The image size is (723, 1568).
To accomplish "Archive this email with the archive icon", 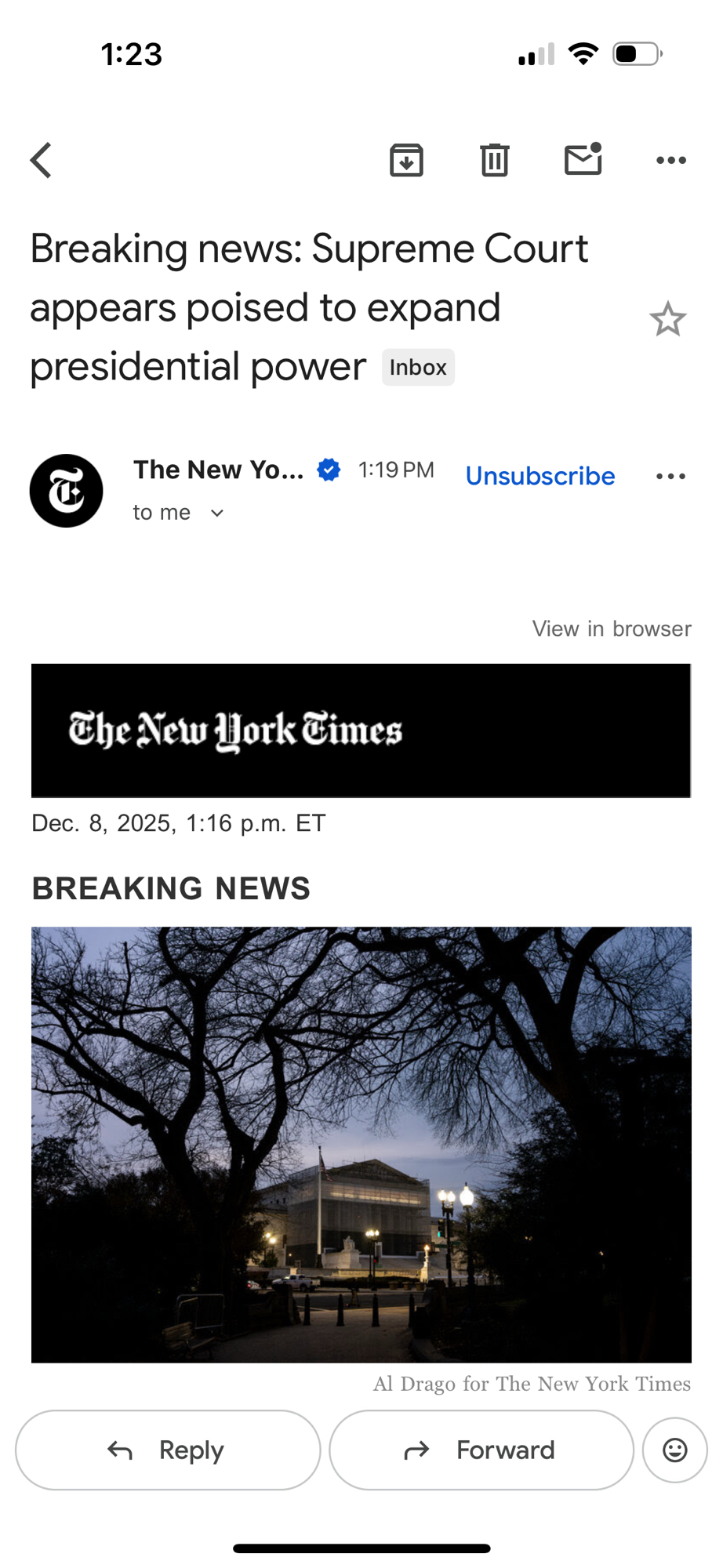I will [x=406, y=161].
